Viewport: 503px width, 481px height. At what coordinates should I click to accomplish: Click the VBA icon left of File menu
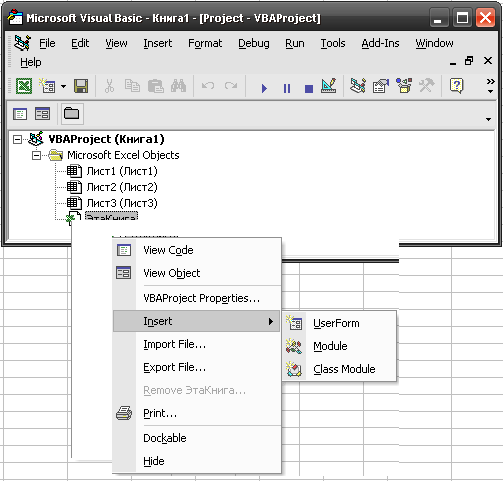tap(22, 43)
